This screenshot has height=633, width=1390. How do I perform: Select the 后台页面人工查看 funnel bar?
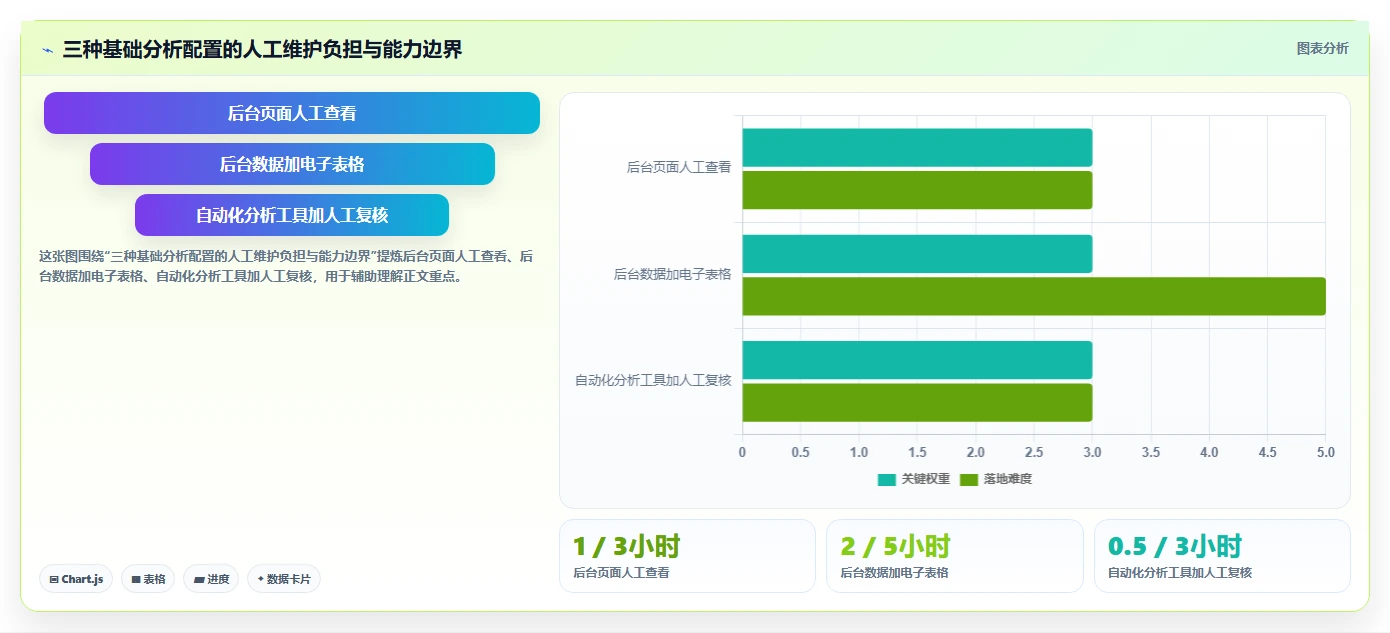(292, 113)
